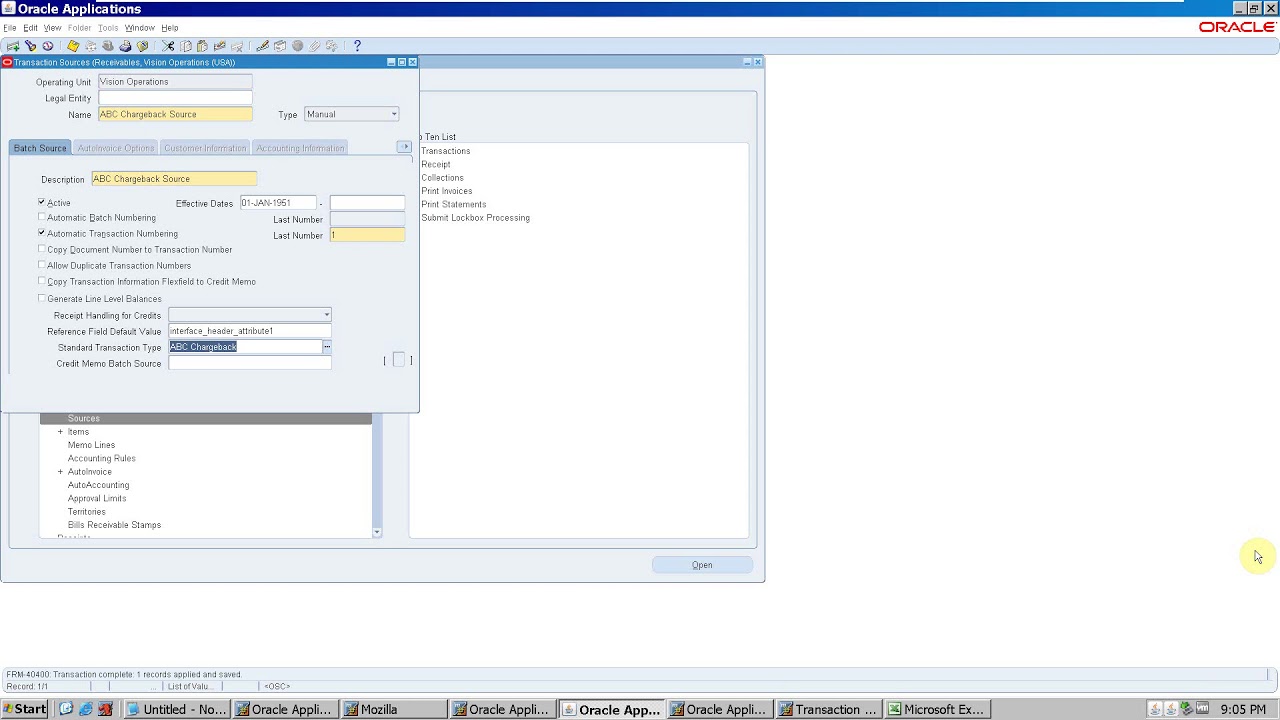This screenshot has width=1280, height=720.
Task: Toggle Automatic Transaction Numbering checkbox
Action: [x=42, y=233]
